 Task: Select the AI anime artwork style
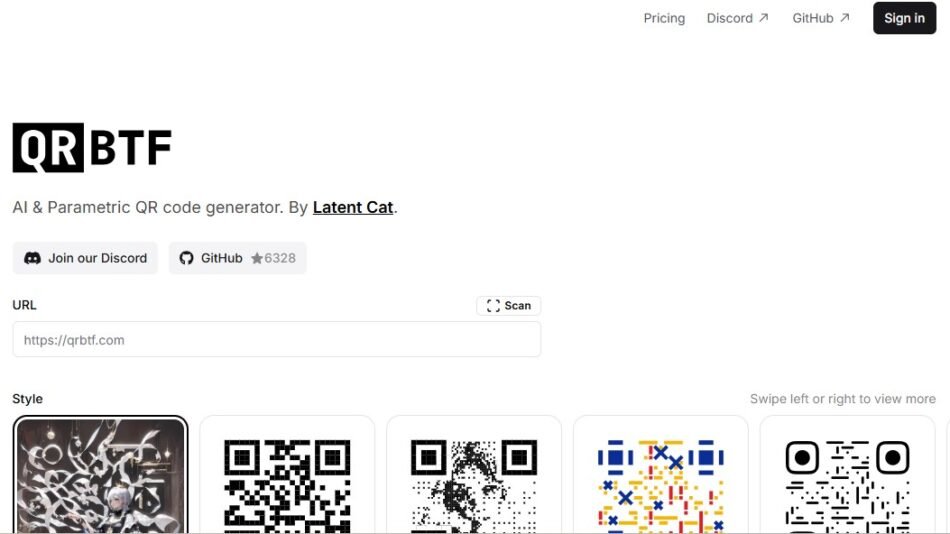101,475
